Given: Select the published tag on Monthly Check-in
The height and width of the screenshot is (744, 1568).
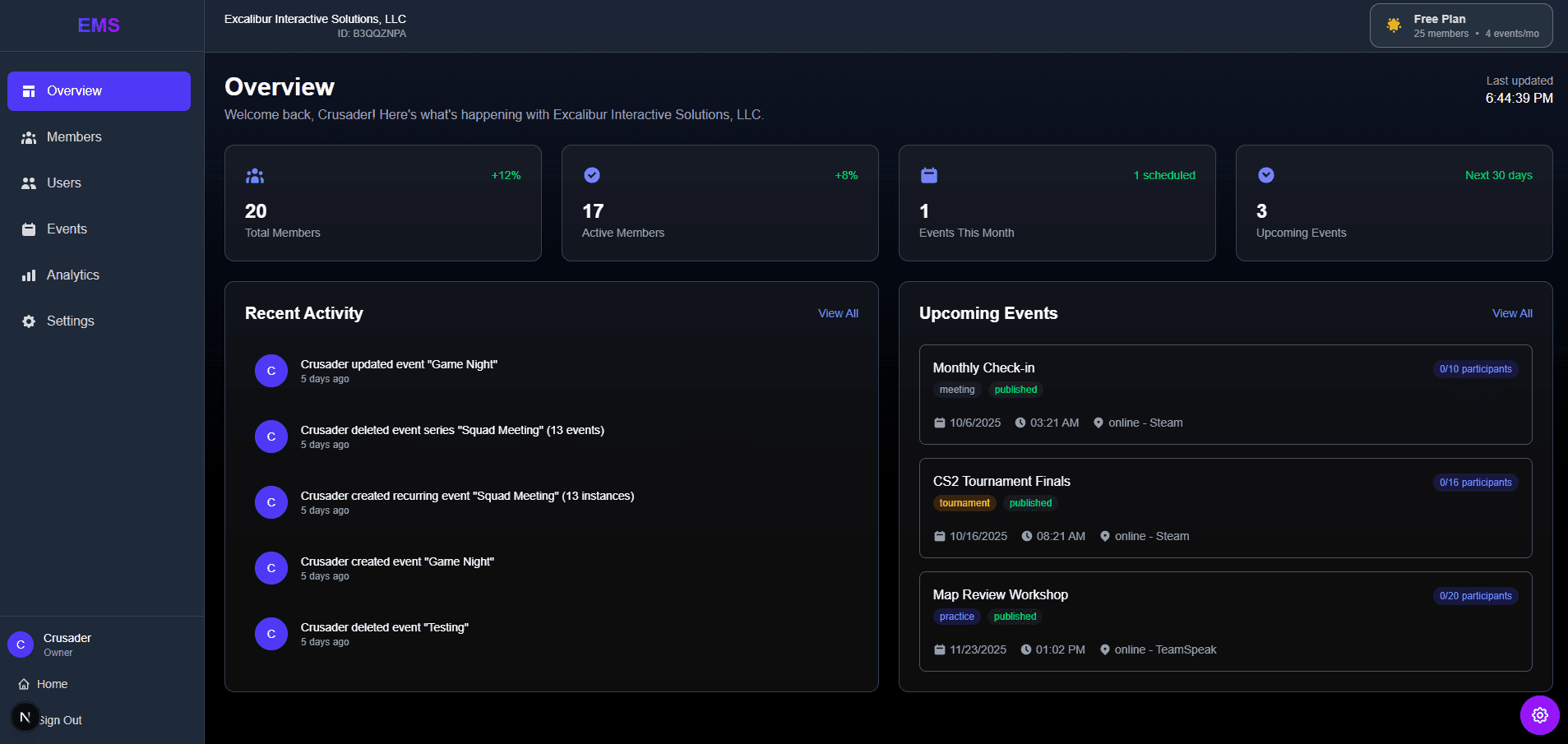Looking at the screenshot, I should point(1015,389).
